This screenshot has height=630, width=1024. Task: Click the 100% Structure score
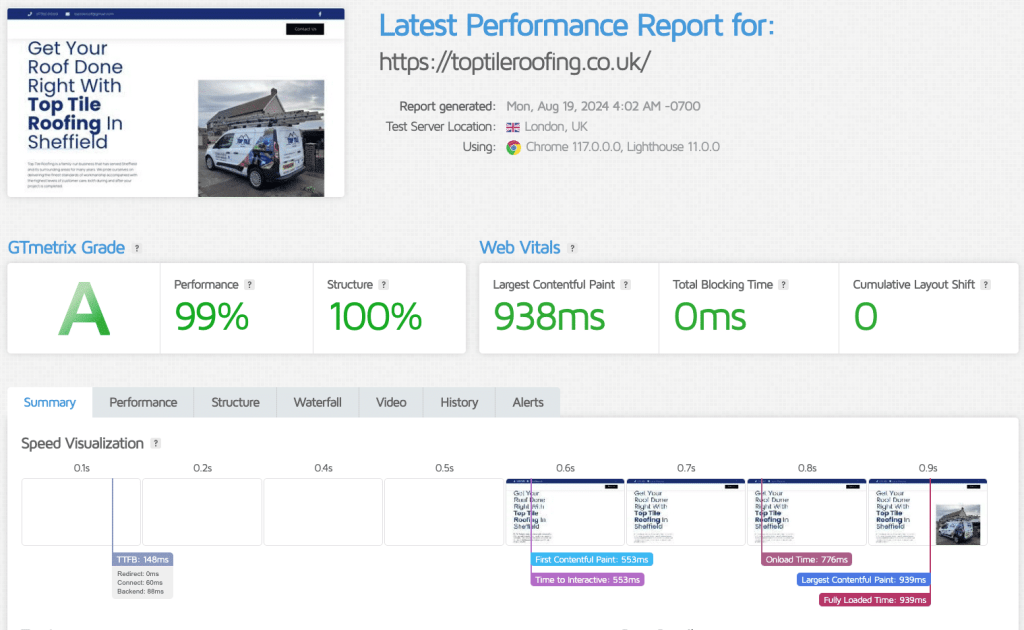(376, 317)
